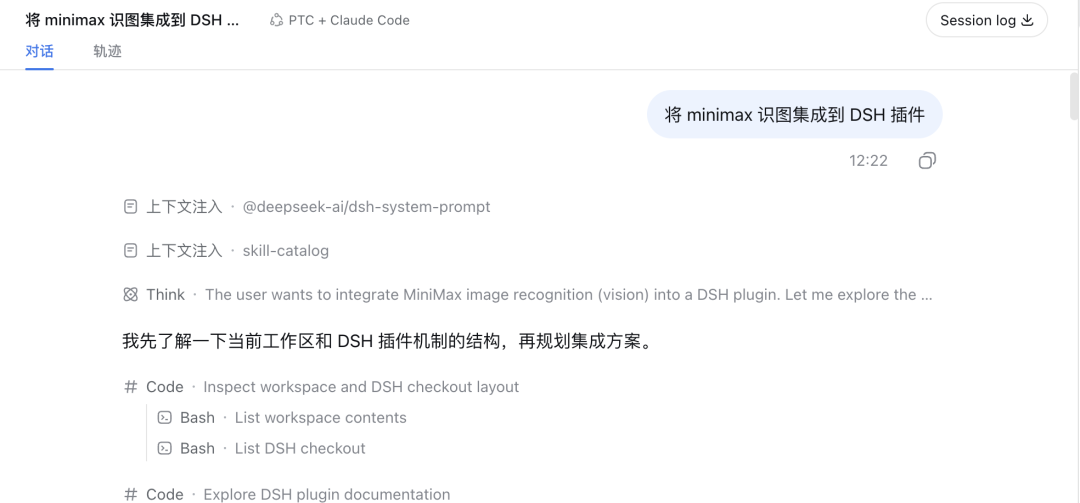Expand the Think reasoning entry
This screenshot has height=503, width=1080.
(528, 295)
